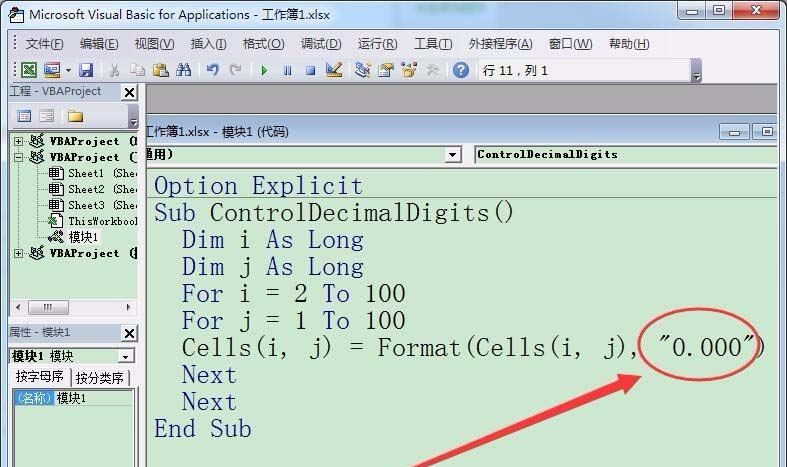Click the View Microsoft Excel icon
This screenshot has height=467, width=787.
pyautogui.click(x=29, y=70)
